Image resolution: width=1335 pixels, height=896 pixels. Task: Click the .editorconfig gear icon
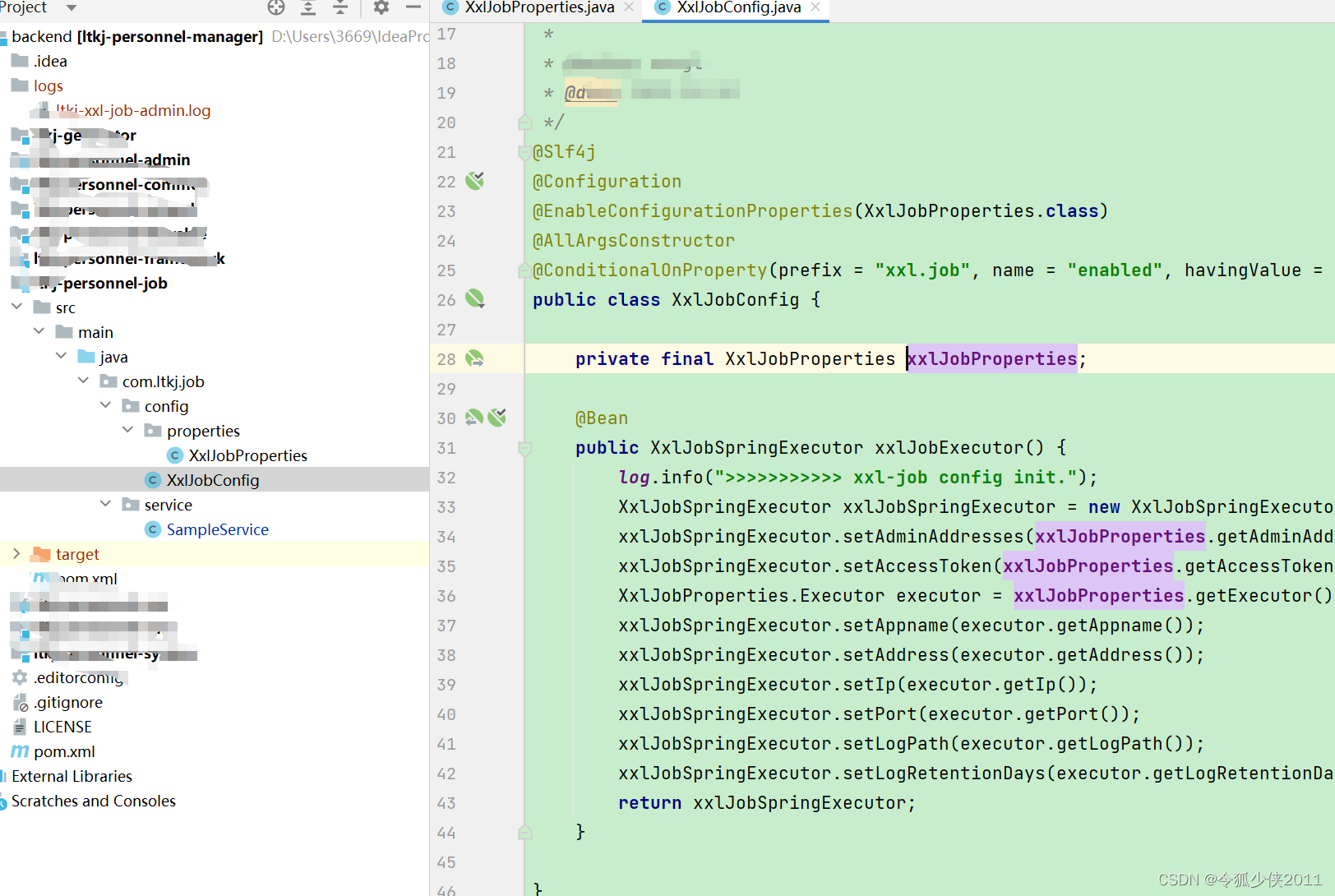tap(20, 677)
